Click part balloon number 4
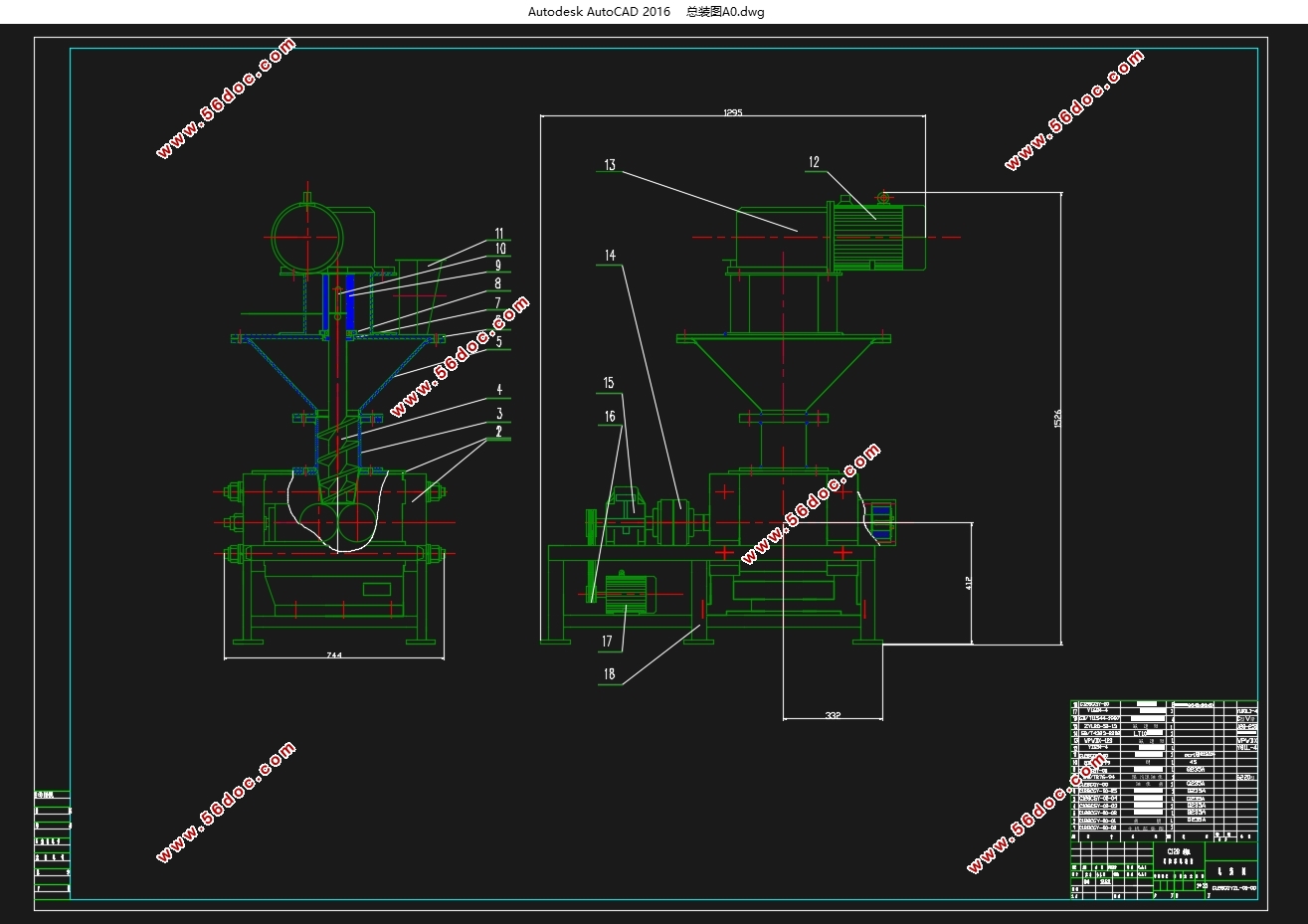Image resolution: width=1308 pixels, height=924 pixels. coord(499,391)
